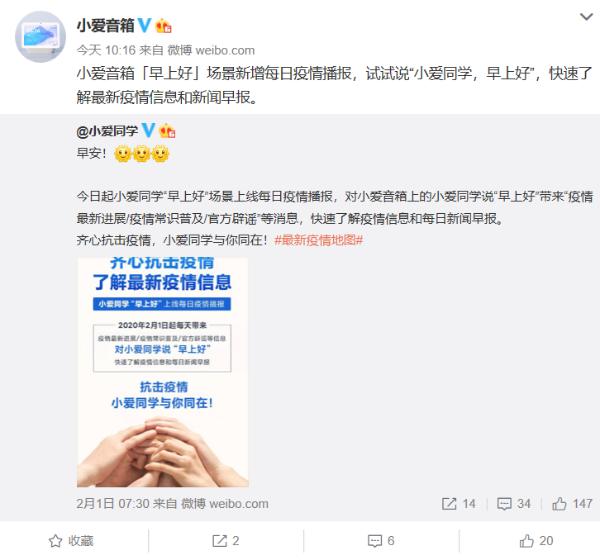Screen dimensions: 600x560
Task: Enlarge the 了解最新疫情信息 poster image
Action: click(x=163, y=372)
